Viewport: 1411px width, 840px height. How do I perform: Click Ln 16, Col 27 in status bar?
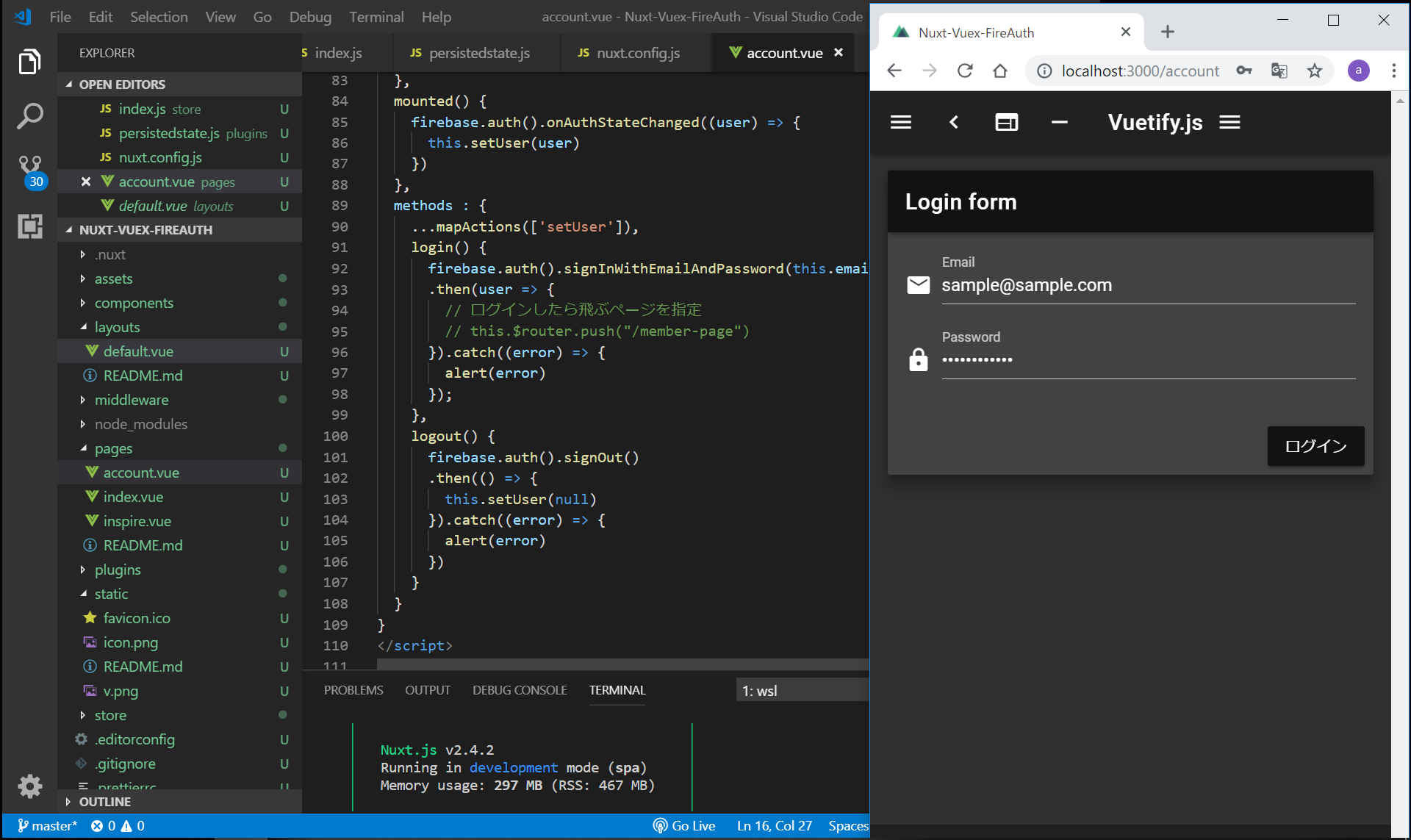pyautogui.click(x=775, y=826)
